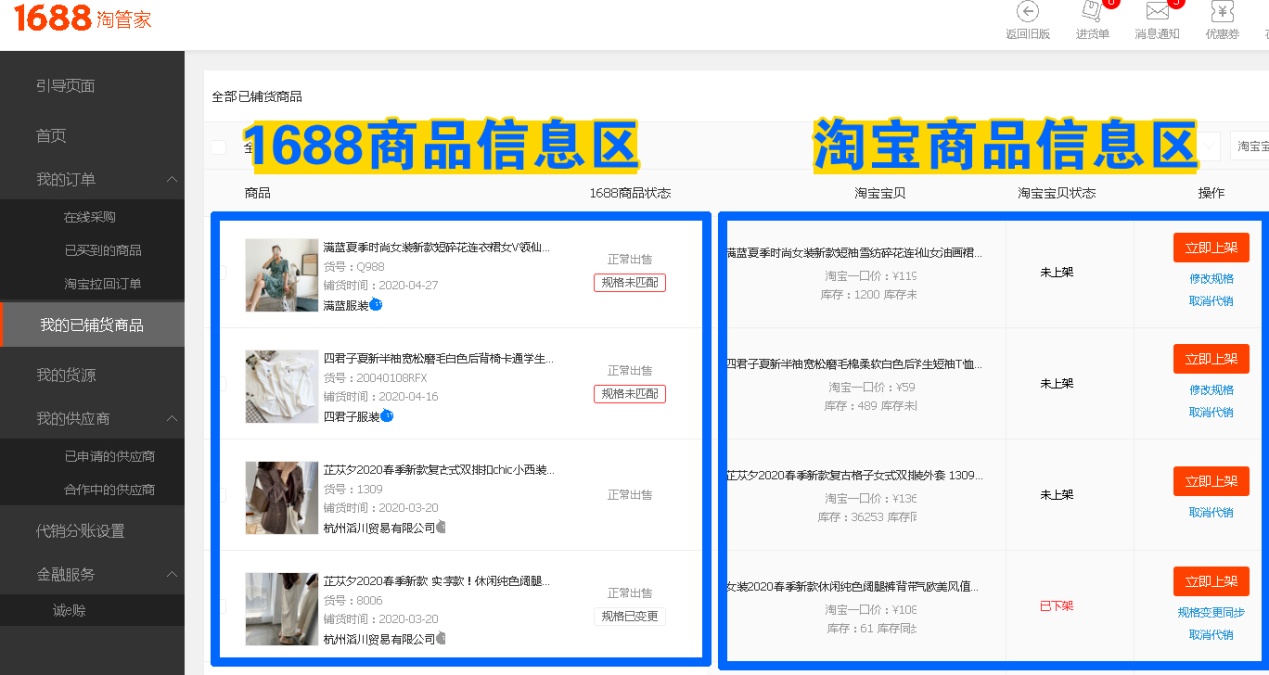Check the checkbox for the 四君子 shirt product
The height and width of the screenshot is (675, 1269).
point(222,383)
